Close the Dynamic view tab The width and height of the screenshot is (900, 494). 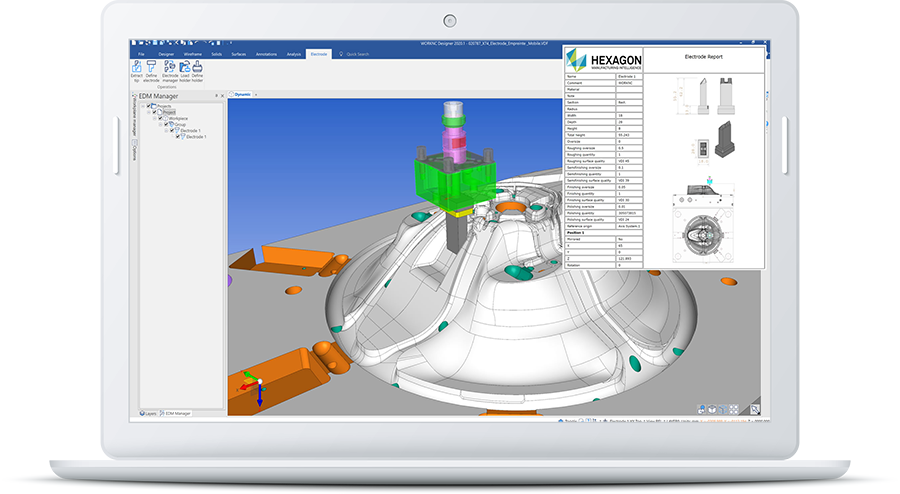pyautogui.click(x=256, y=94)
